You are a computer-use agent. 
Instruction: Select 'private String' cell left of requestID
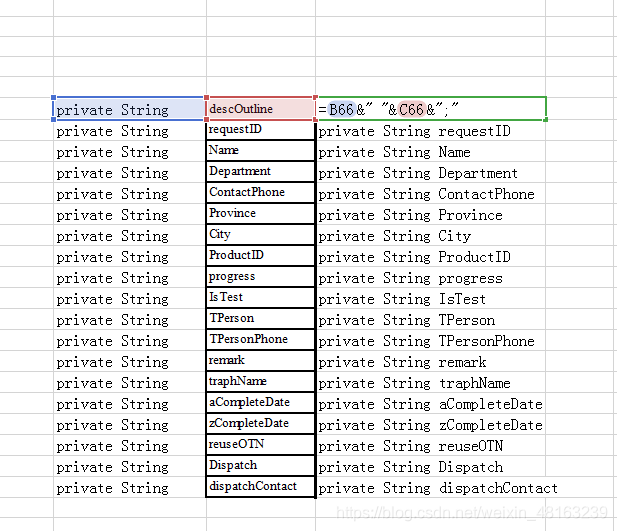tap(129, 131)
